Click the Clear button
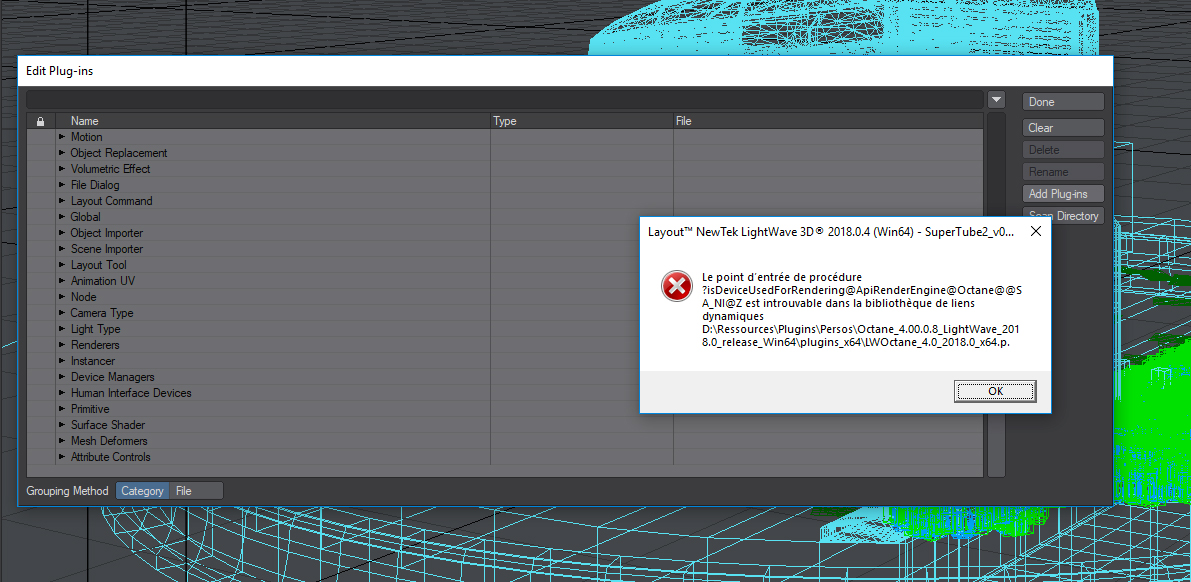This screenshot has width=1191, height=582. tap(1063, 128)
